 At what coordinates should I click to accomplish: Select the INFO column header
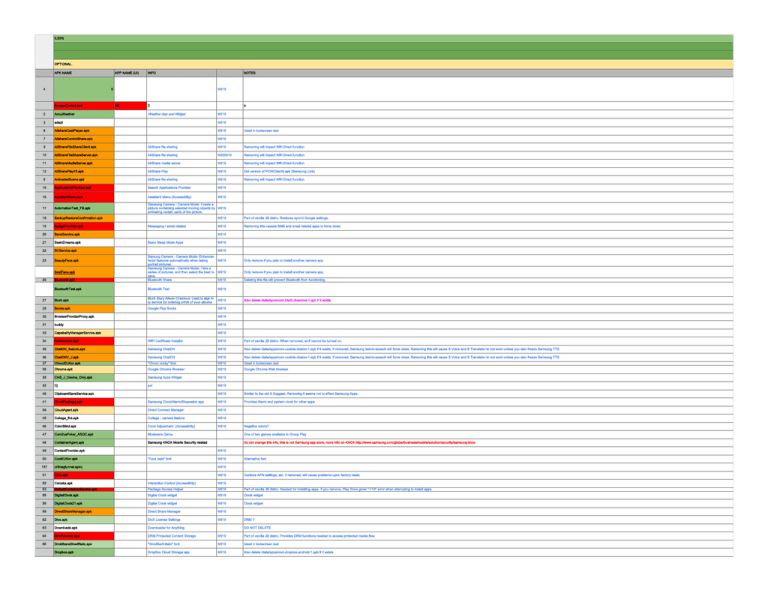(x=181, y=72)
